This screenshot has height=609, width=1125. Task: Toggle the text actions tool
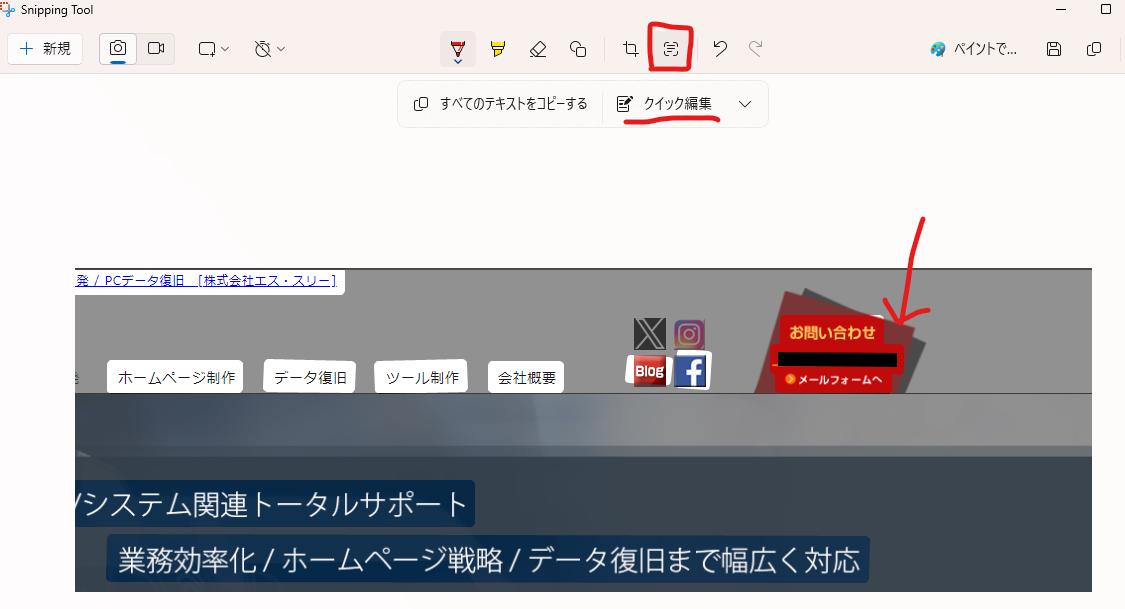click(x=671, y=49)
